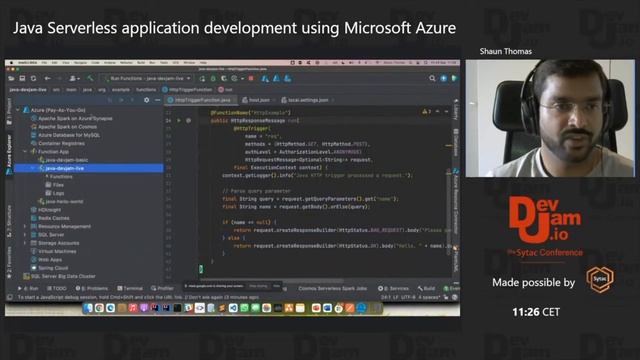Open the Favorites side tool window

point(9,263)
